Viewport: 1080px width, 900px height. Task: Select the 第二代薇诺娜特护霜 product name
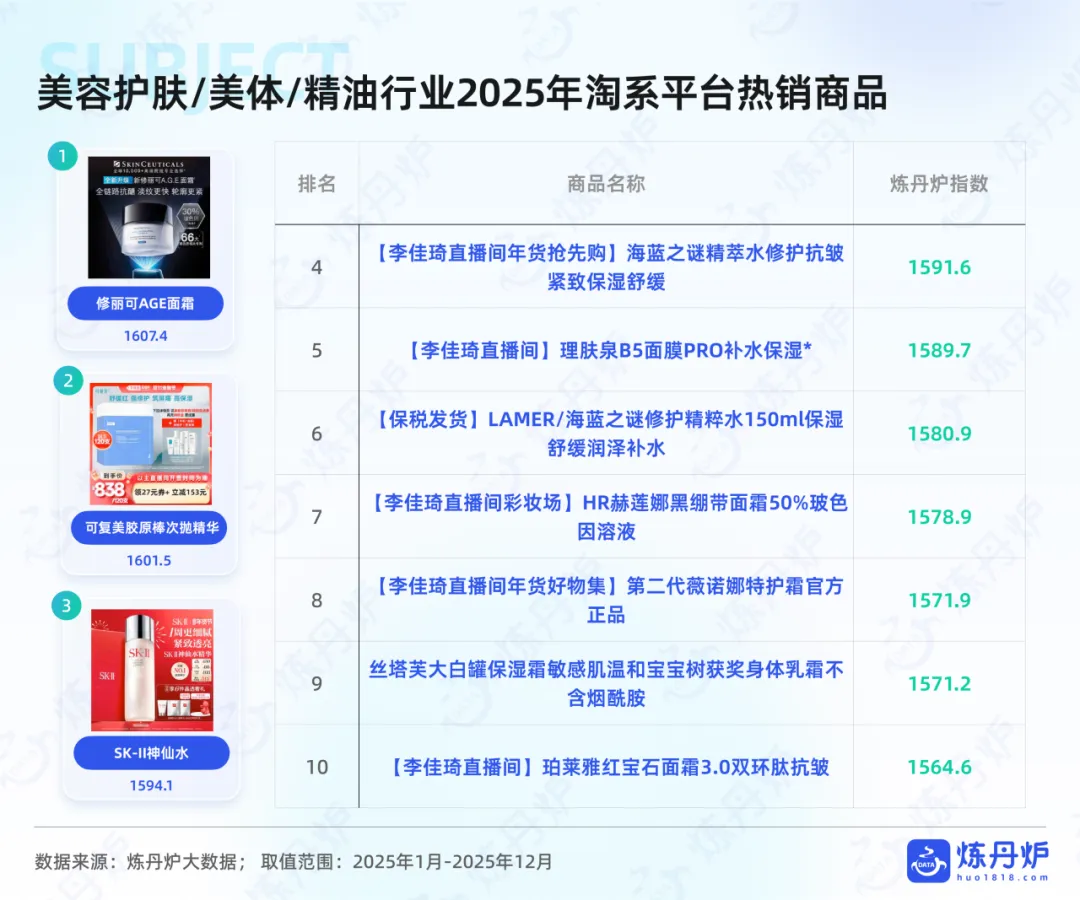[606, 600]
